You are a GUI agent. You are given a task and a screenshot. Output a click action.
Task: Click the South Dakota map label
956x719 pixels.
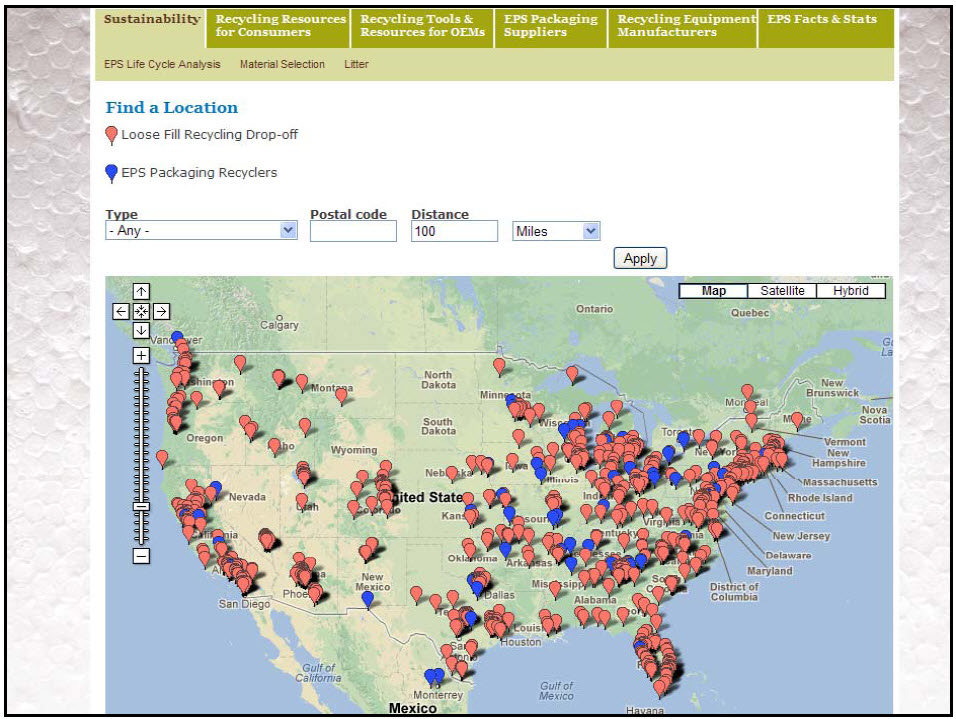coord(438,426)
